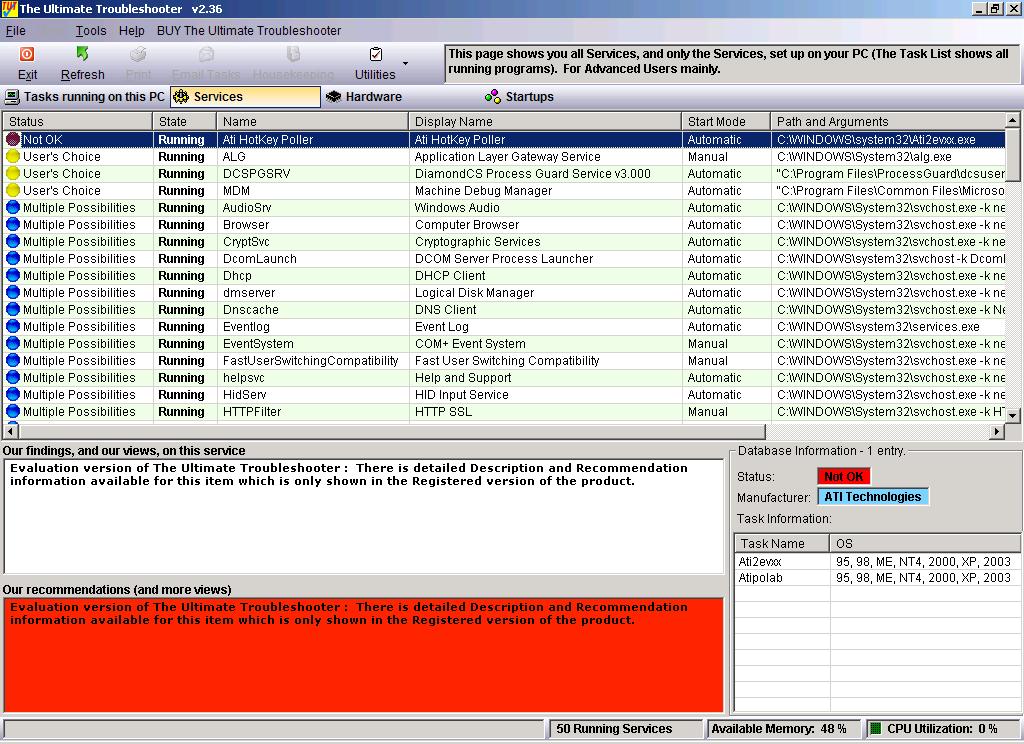Click the blue status icon for Dhcp row
1024x744 pixels.
pyautogui.click(x=13, y=275)
